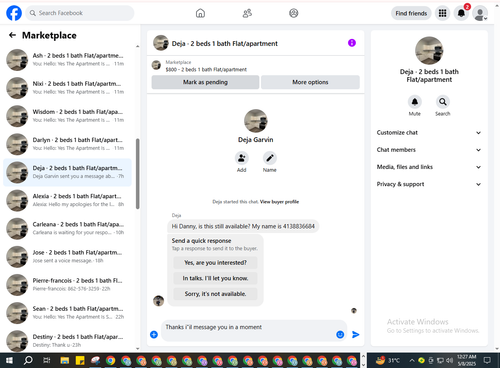Screen dimensions: 500x368
Task: Click the Marketplace listing '$800 - 2 beds' text
Action: (206, 70)
